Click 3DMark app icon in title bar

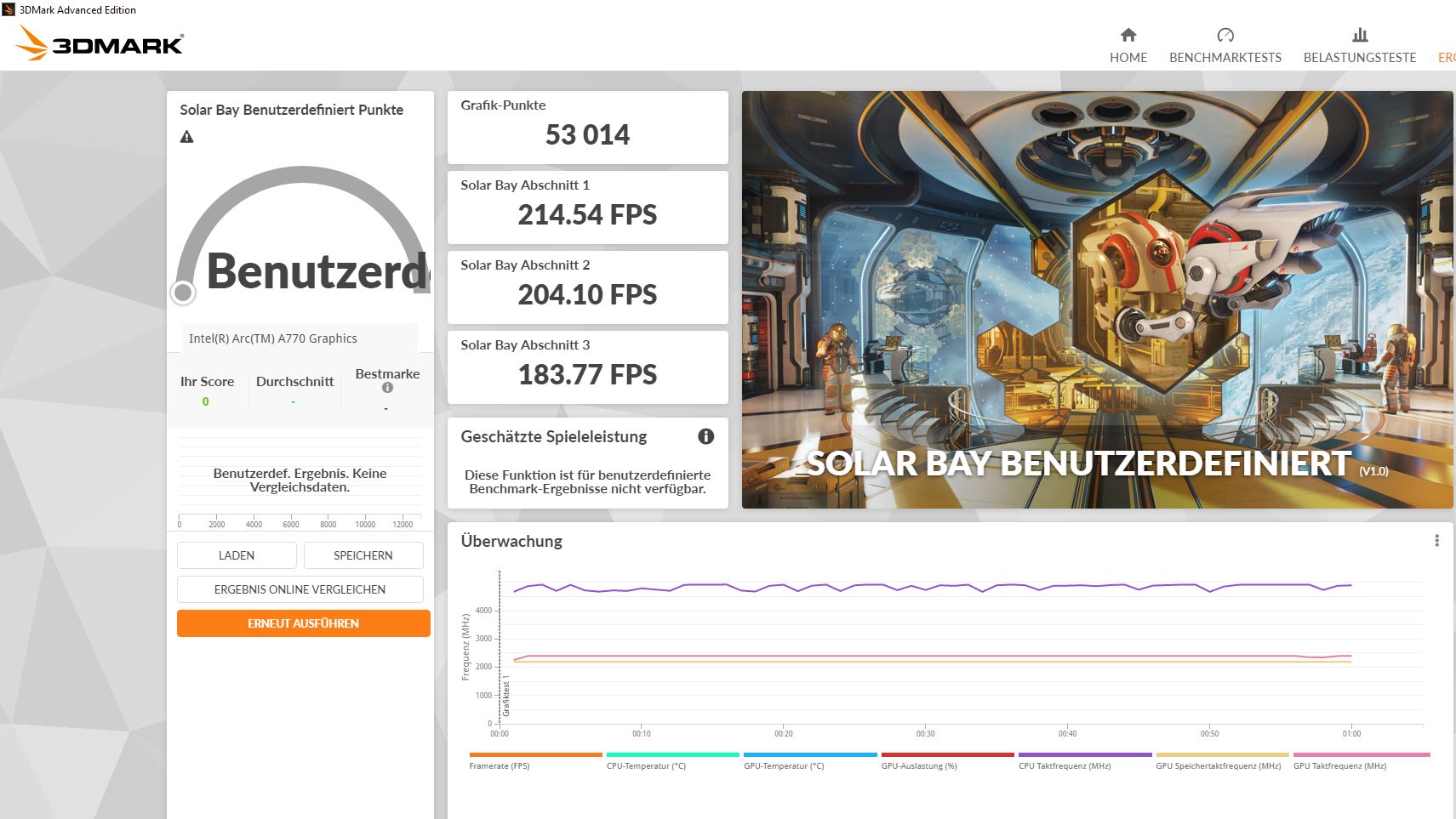click(9, 9)
